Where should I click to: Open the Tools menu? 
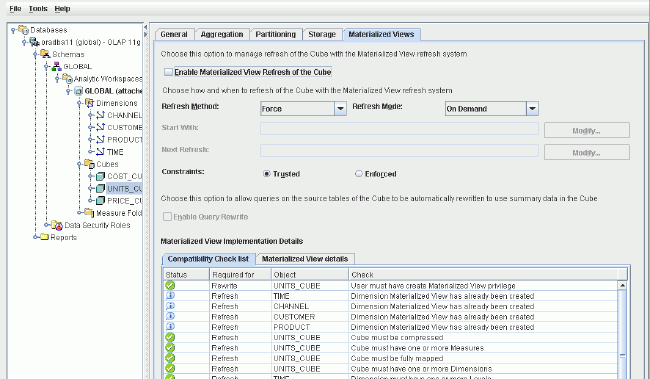pyautogui.click(x=38, y=9)
